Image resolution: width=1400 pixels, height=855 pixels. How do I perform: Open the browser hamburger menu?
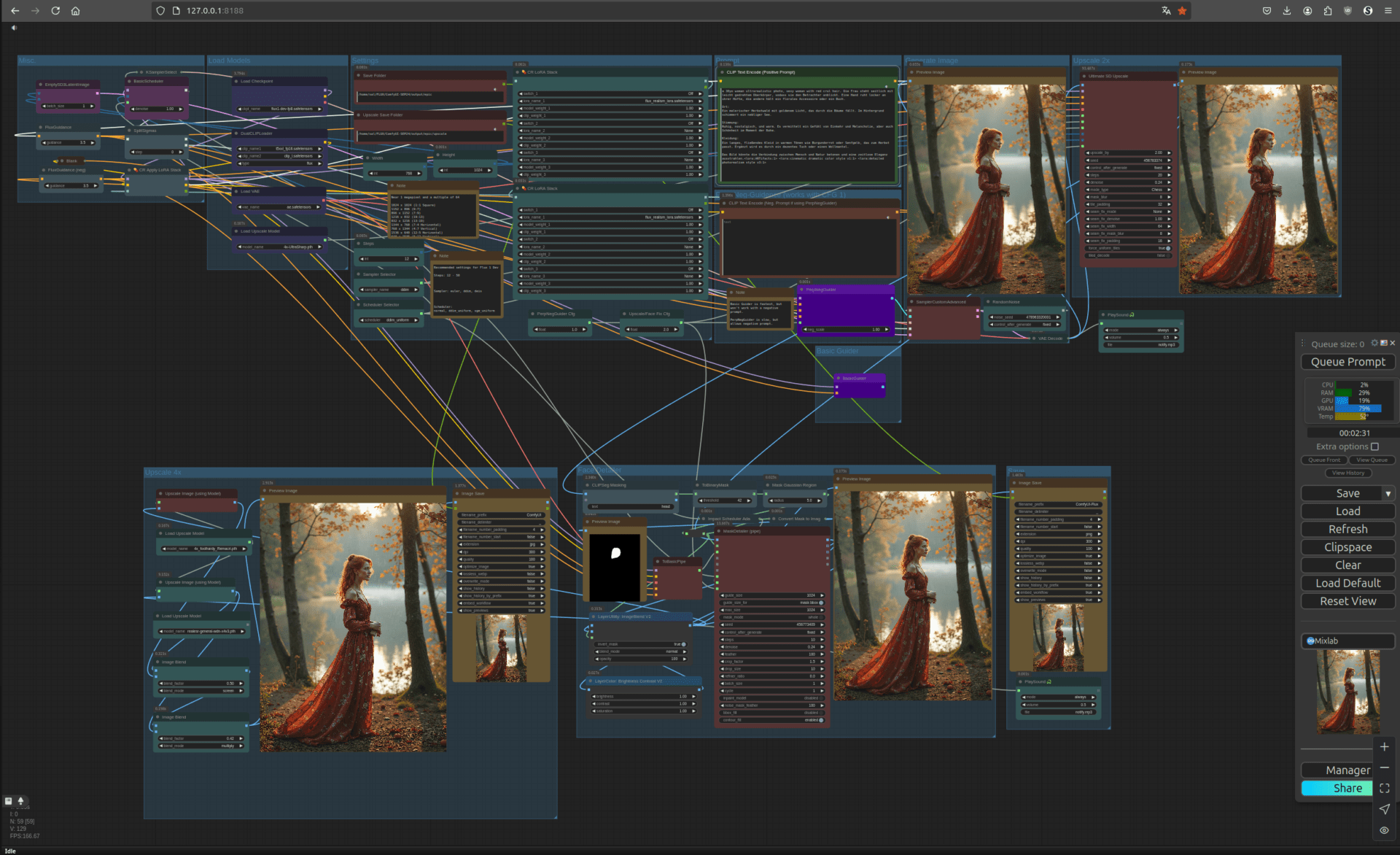tap(1388, 11)
